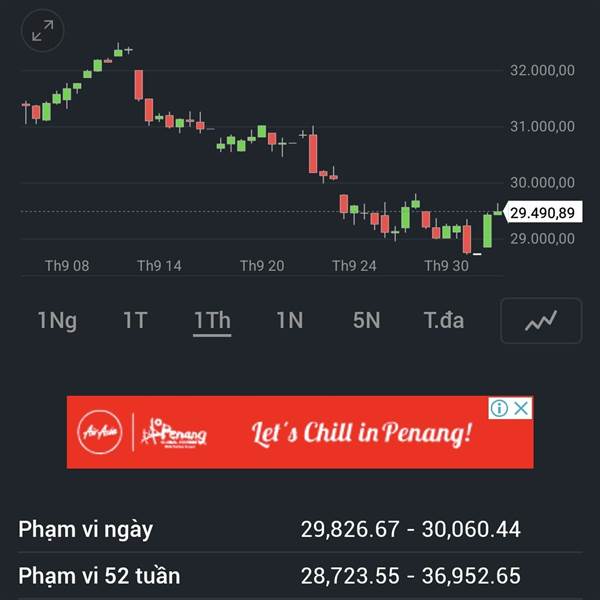Click the current price label 29.490,89
The image size is (600, 600).
[541, 213]
